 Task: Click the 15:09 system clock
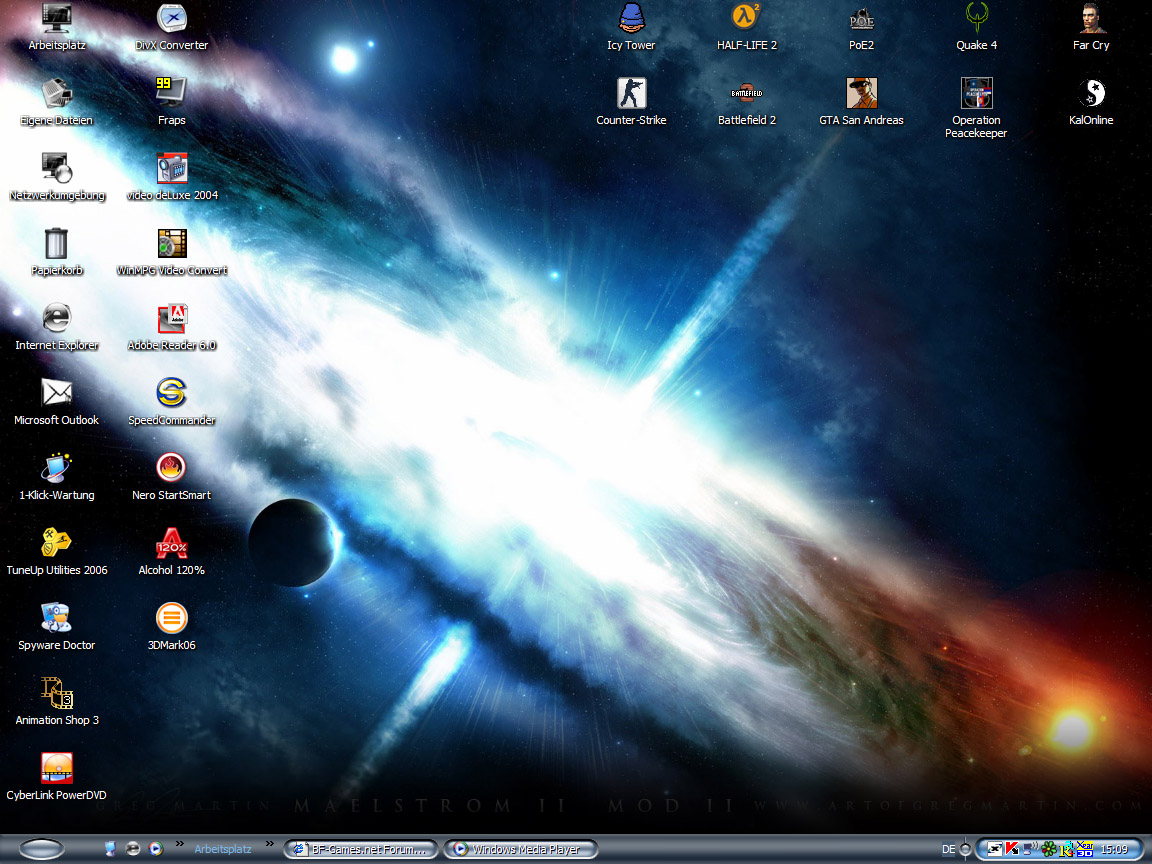pyautogui.click(x=1115, y=849)
